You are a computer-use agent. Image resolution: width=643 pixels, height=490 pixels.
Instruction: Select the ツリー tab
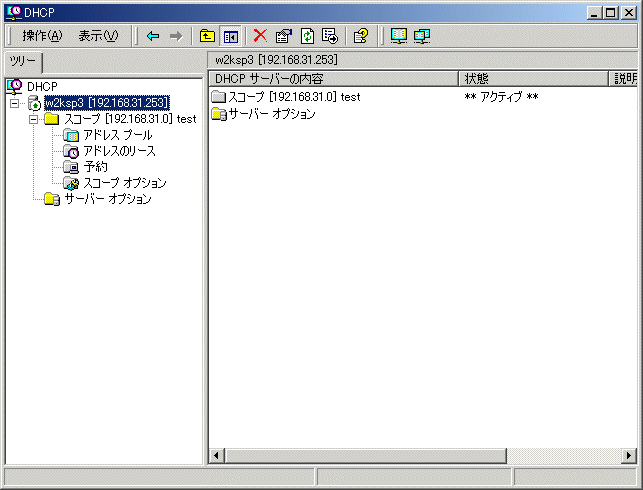pos(23,62)
